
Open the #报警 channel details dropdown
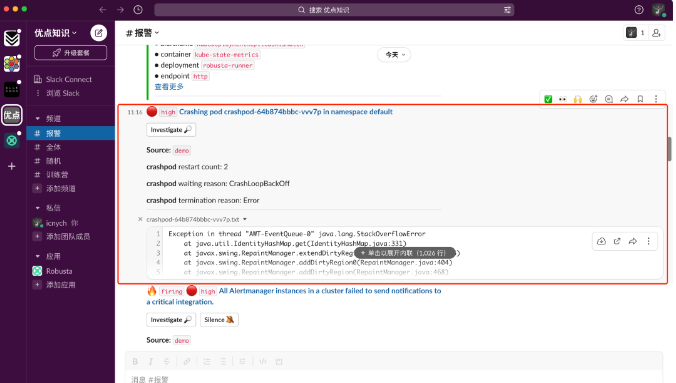coord(142,33)
